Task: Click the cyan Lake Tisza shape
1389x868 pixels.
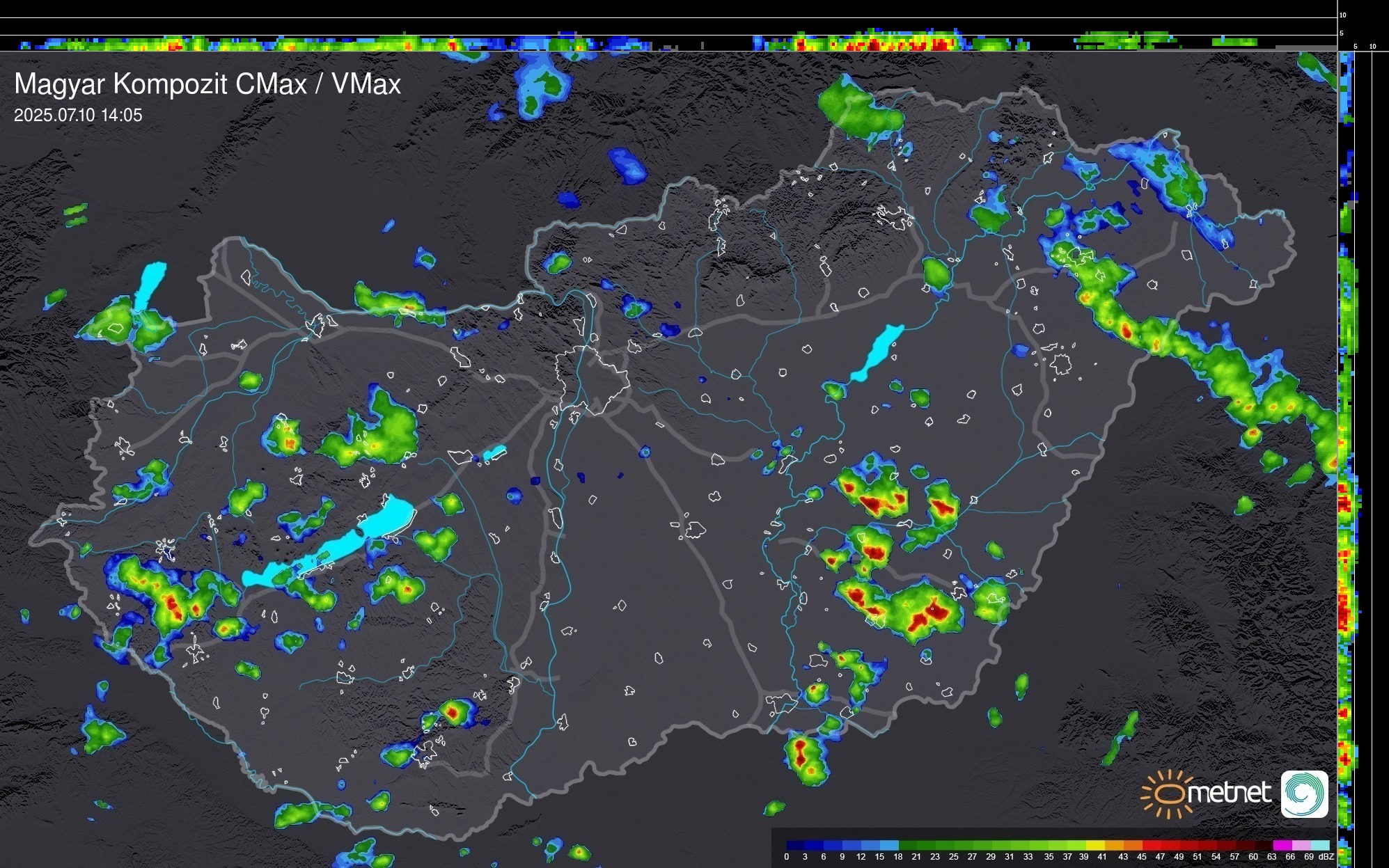Action: click(877, 352)
